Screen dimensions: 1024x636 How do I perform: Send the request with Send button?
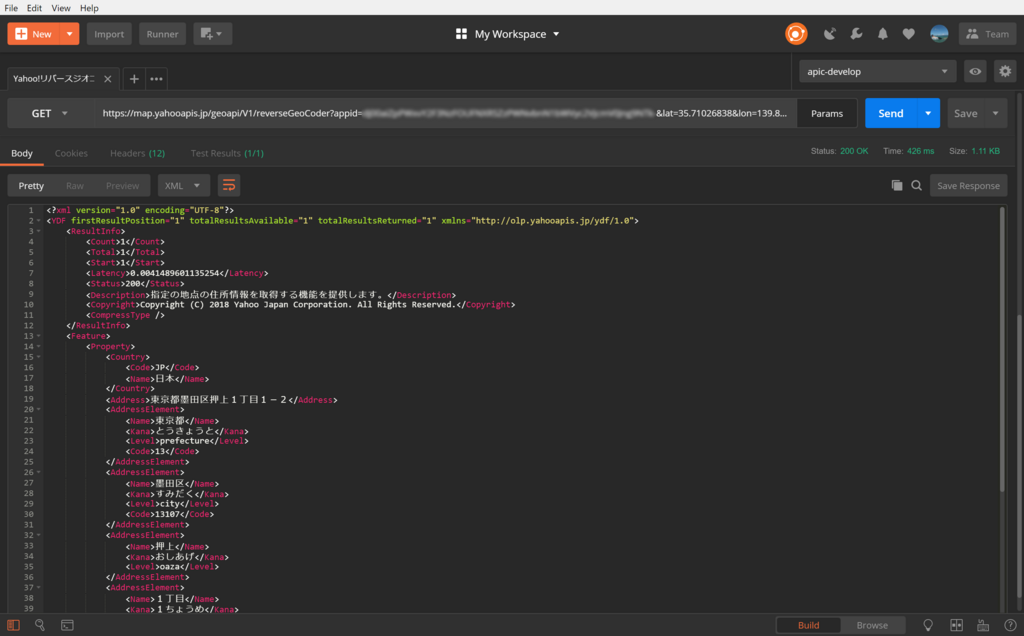891,114
